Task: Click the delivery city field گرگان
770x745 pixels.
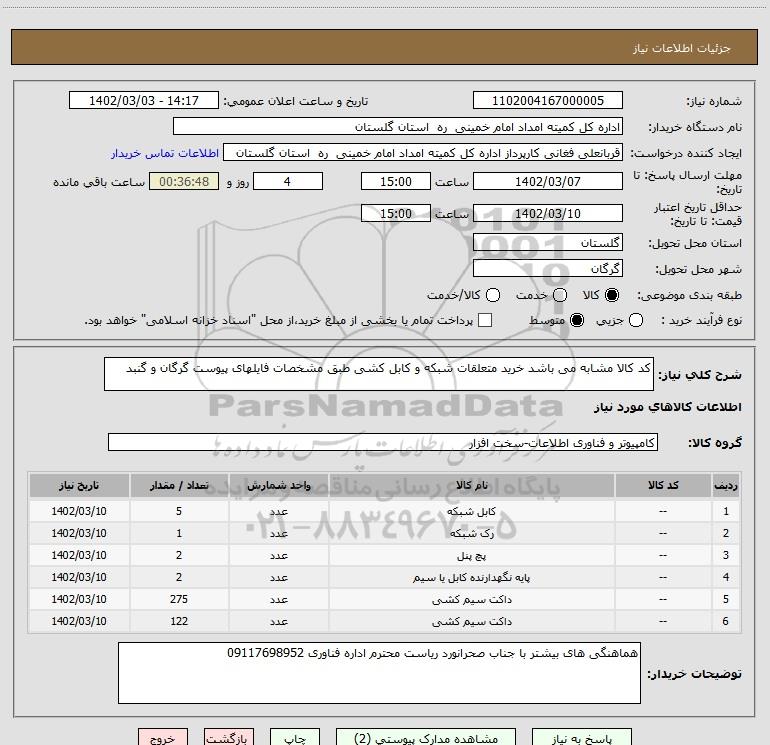Action: coord(548,269)
